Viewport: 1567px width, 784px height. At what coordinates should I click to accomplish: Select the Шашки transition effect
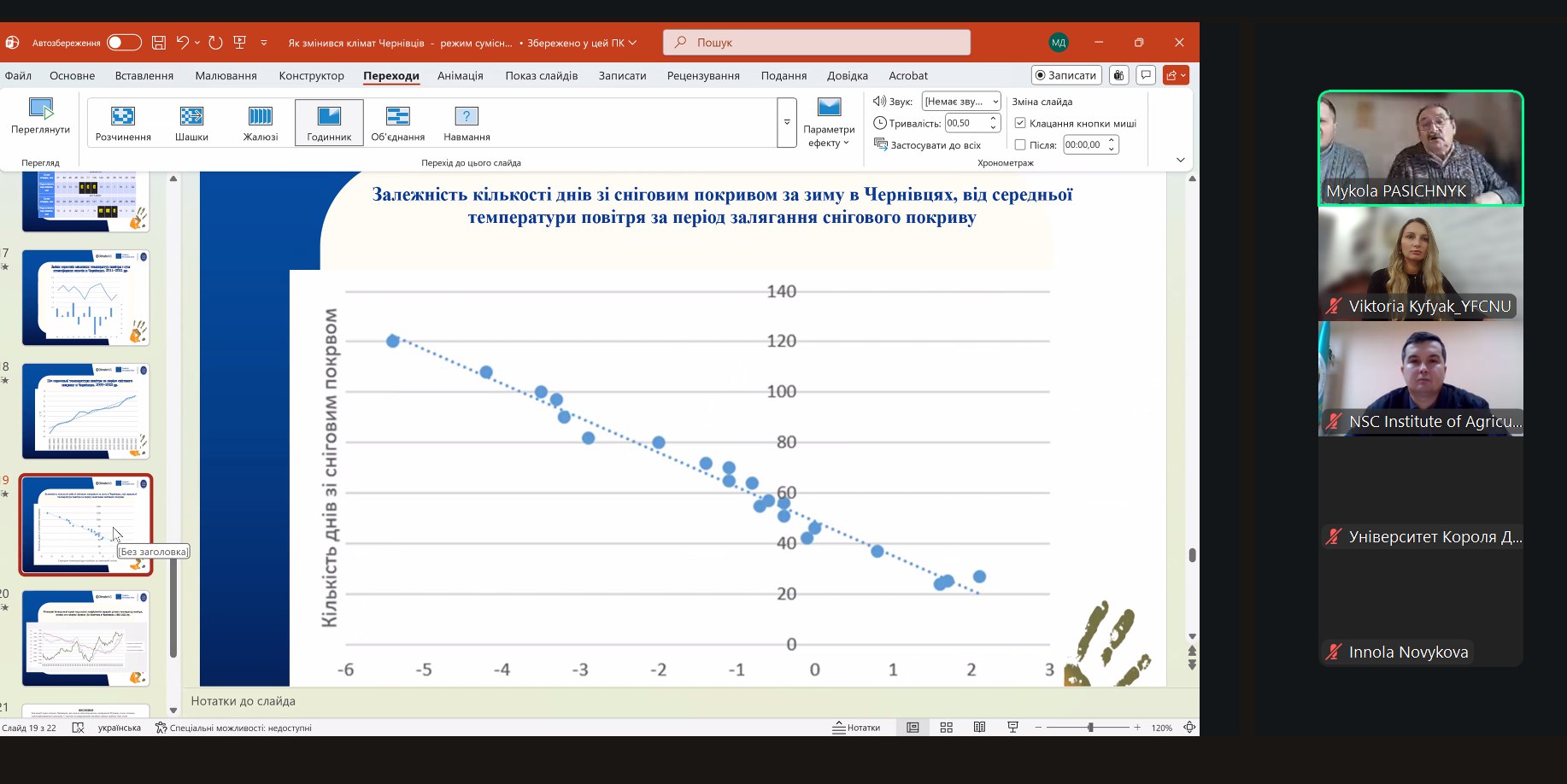pos(191,122)
